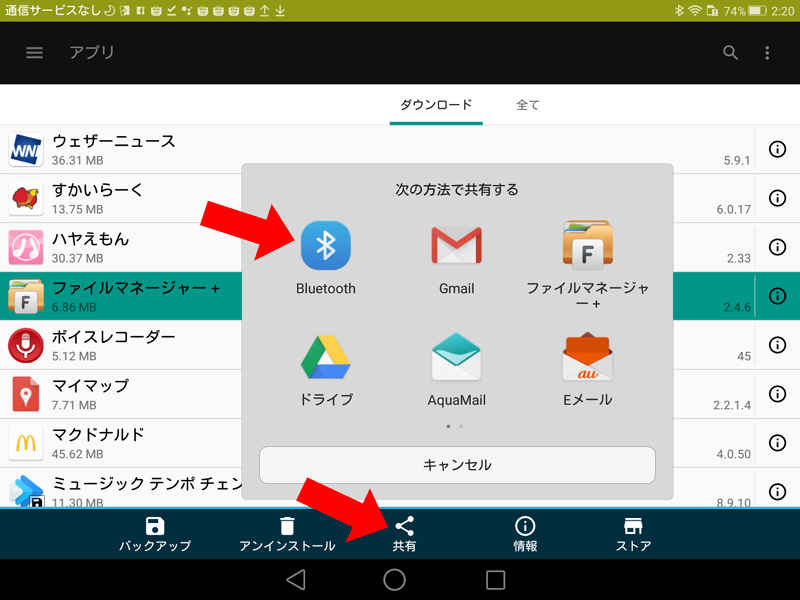Screen dimensions: 800x600
Task: Tap ストア in bottom bar
Action: click(633, 534)
